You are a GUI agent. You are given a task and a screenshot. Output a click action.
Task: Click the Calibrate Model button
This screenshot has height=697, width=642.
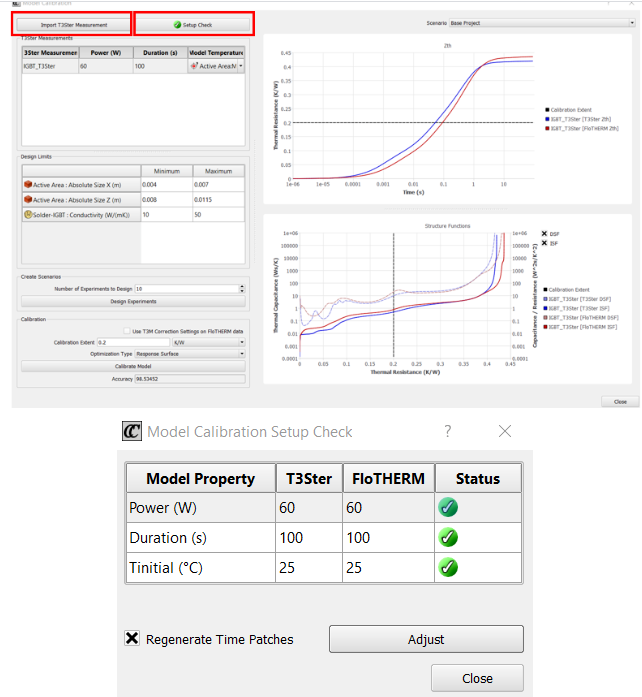point(132,366)
